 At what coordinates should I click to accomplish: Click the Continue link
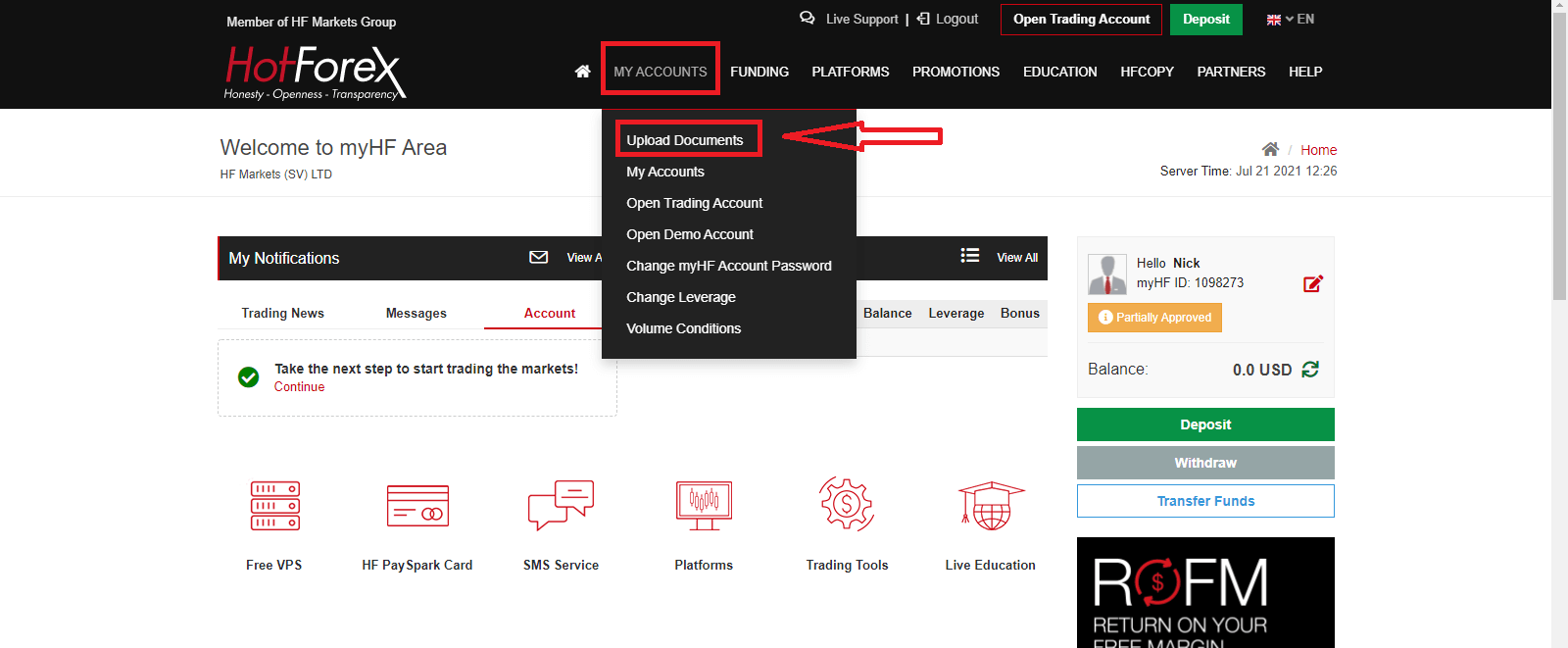click(299, 387)
